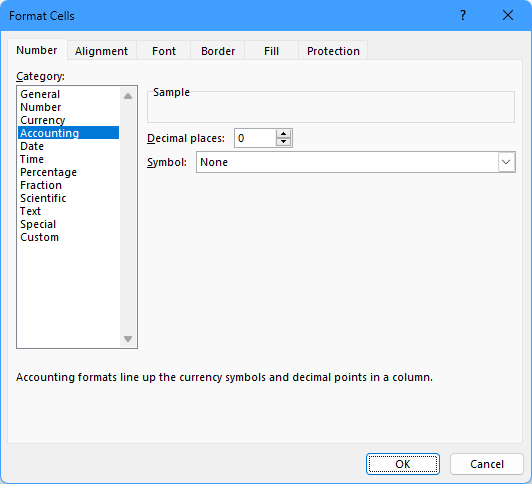Screen dimensions: 532x484
Task: Increase decimal places with the up arrow
Action: coord(283,134)
